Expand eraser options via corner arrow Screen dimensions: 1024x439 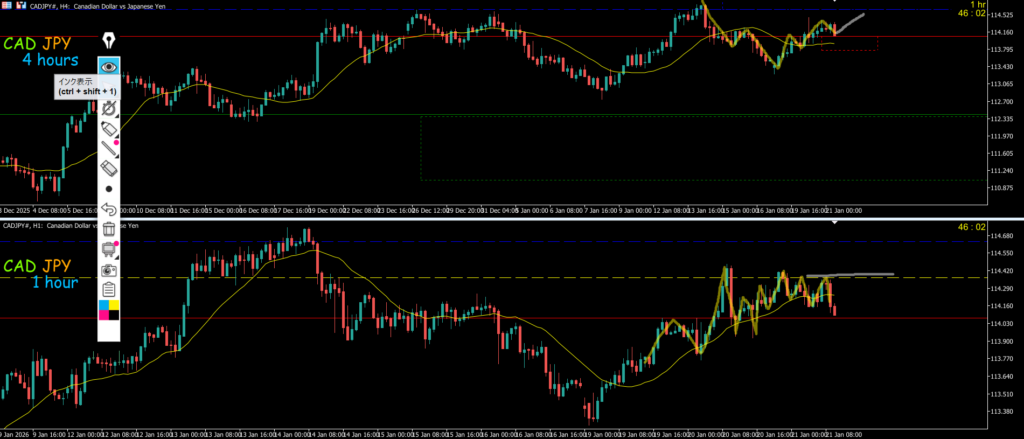click(118, 178)
